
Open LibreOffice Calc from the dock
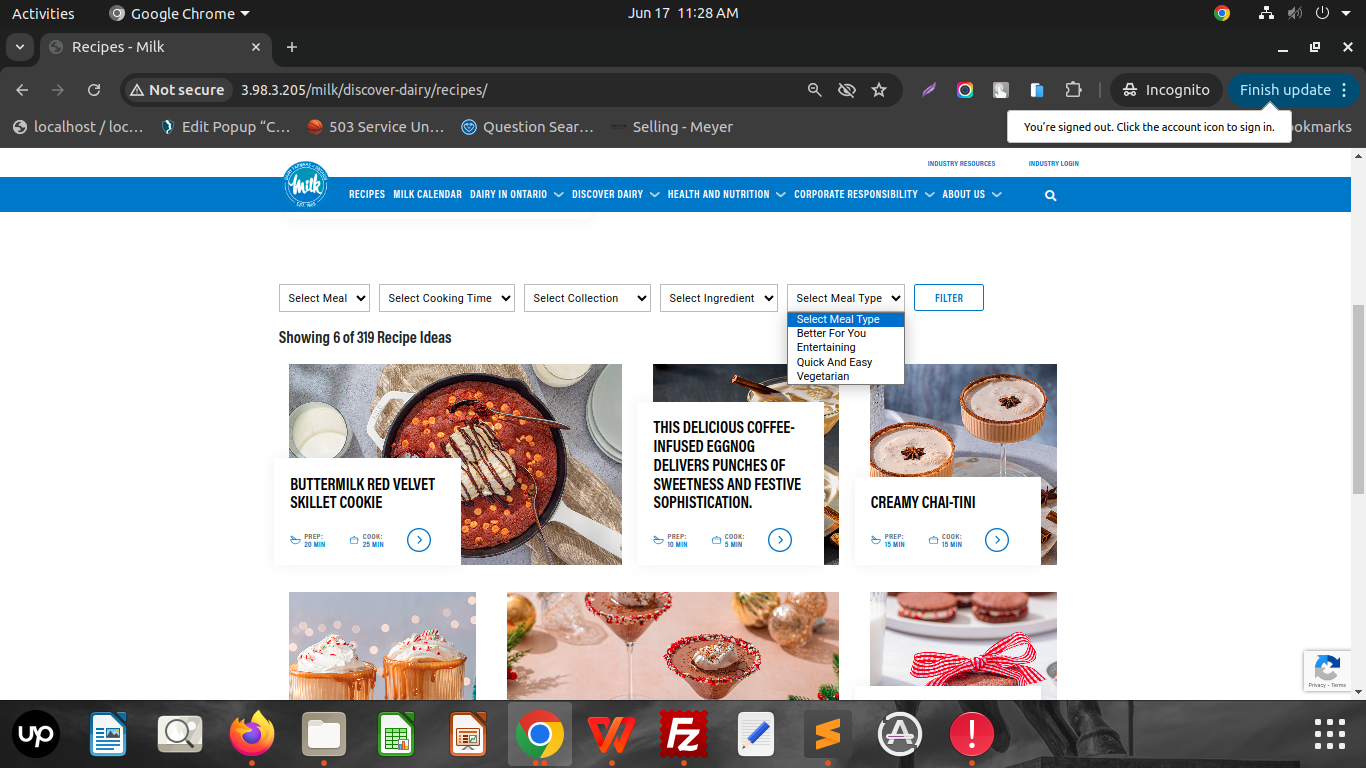click(396, 735)
